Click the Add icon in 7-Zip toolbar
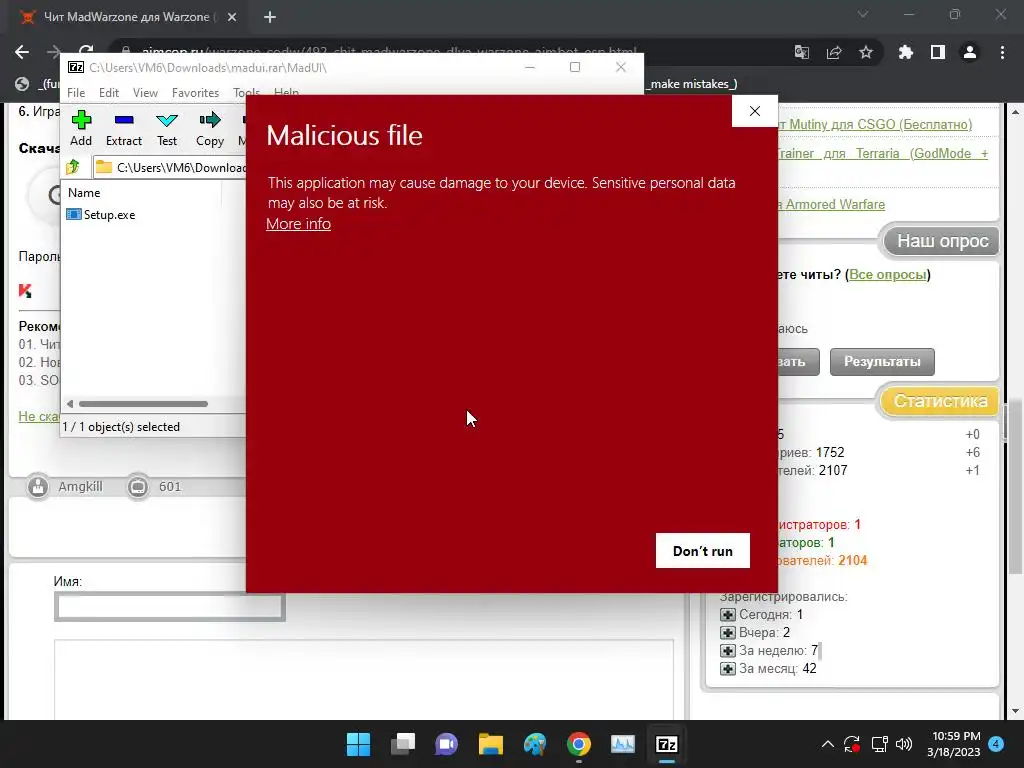The height and width of the screenshot is (768, 1024). (x=81, y=128)
